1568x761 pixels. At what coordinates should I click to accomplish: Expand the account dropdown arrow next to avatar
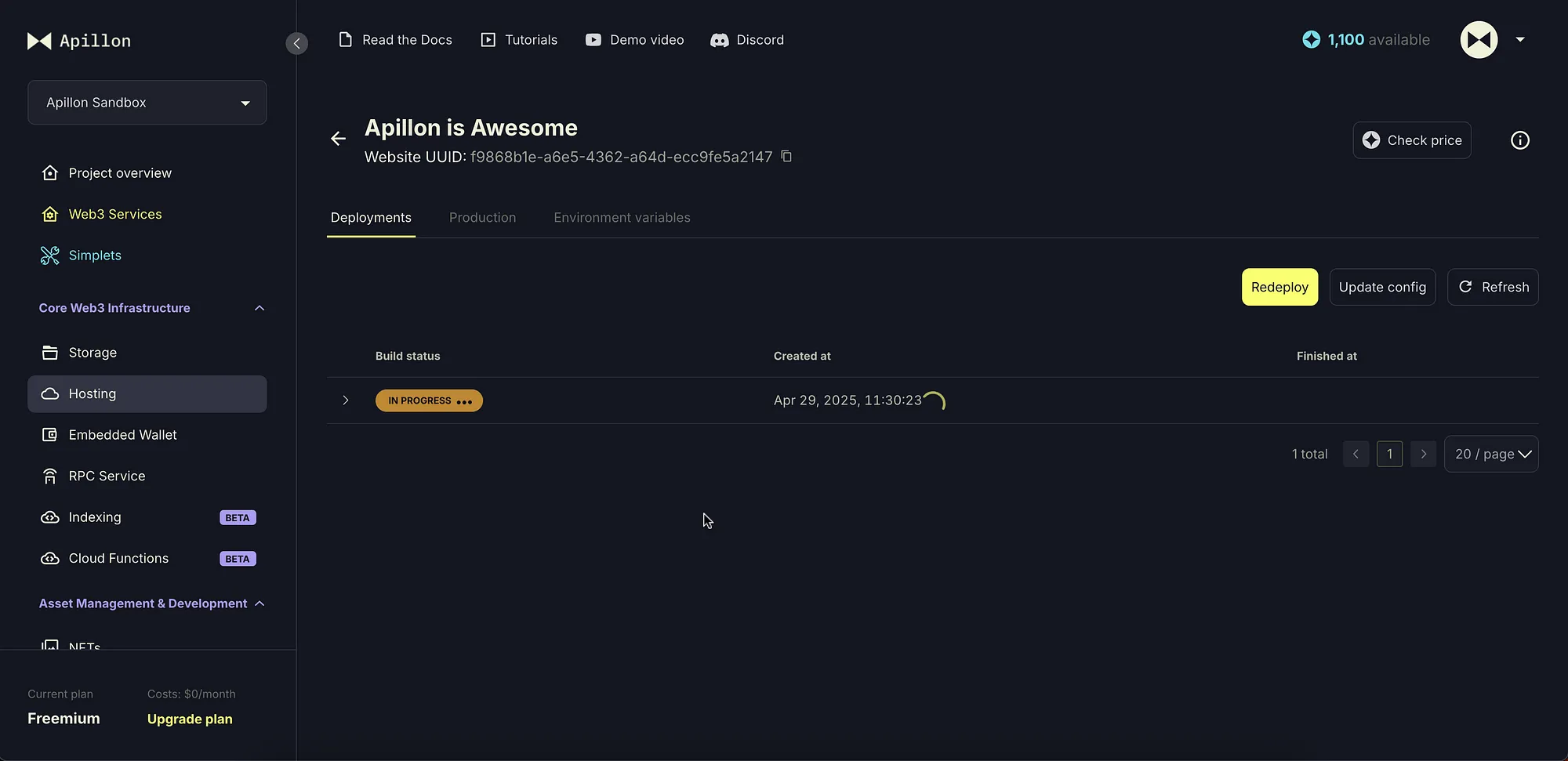(1520, 39)
